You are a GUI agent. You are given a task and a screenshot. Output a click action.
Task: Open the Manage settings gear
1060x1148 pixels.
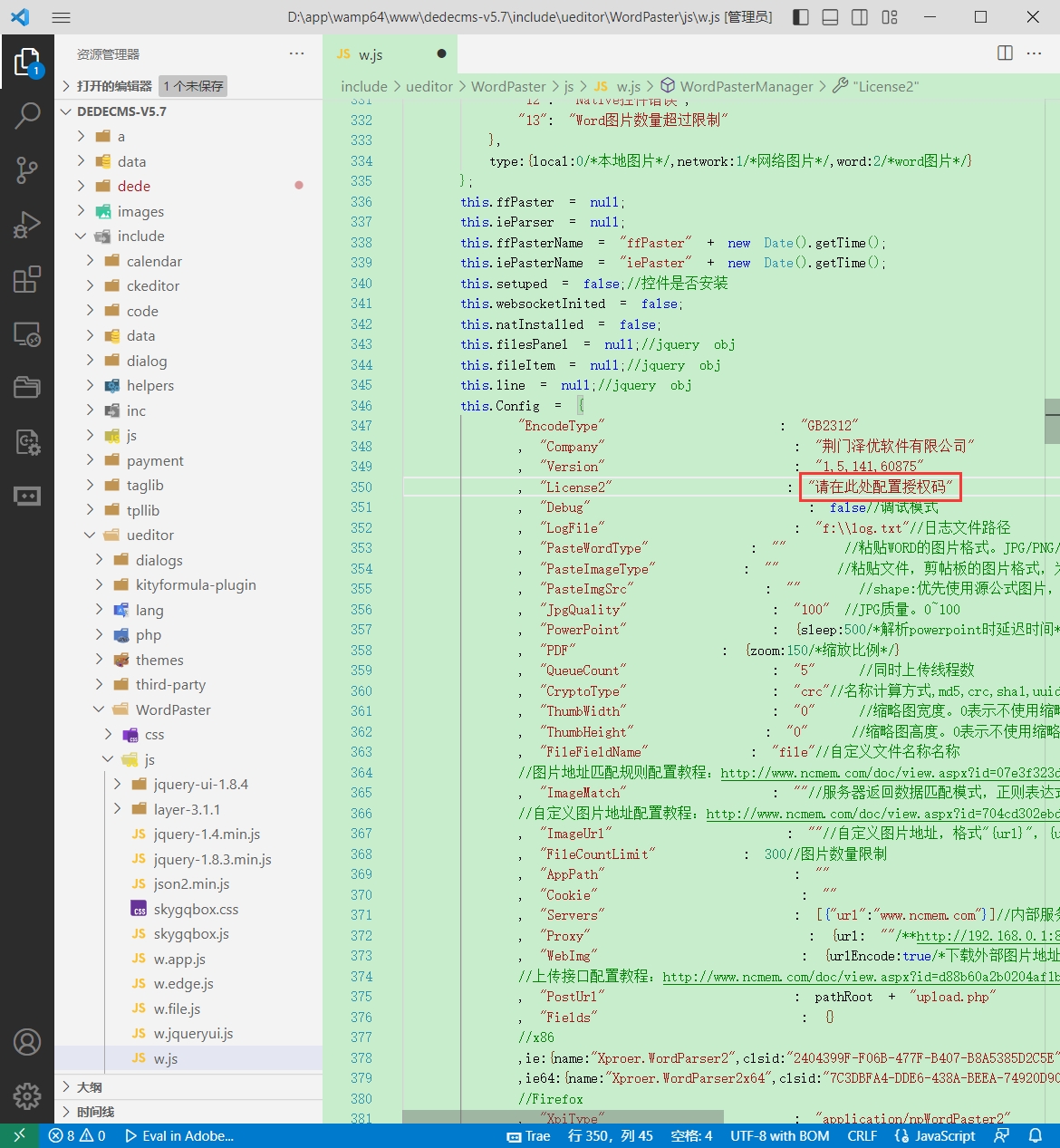pyautogui.click(x=27, y=1095)
